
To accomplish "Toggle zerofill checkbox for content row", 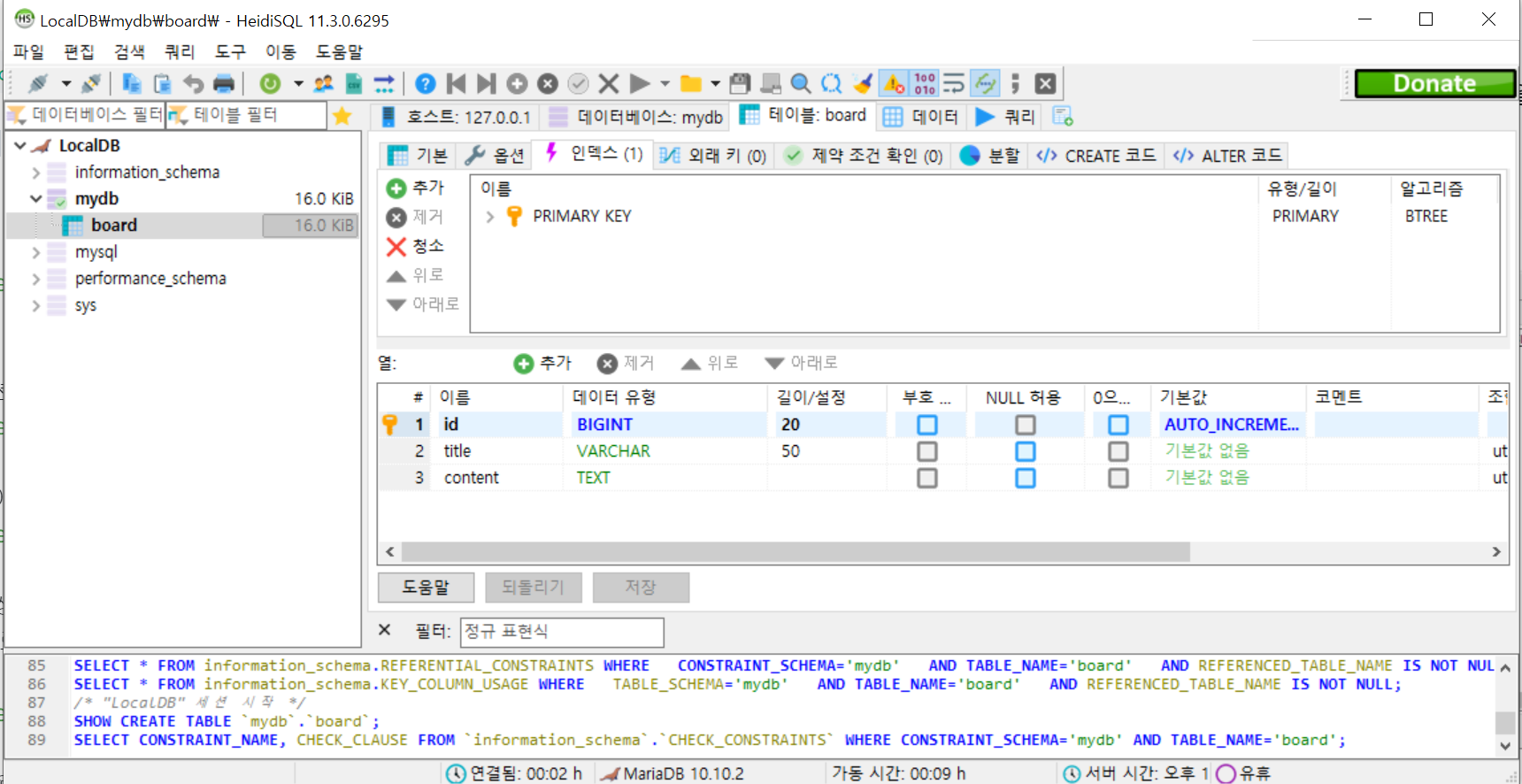I will [1118, 478].
